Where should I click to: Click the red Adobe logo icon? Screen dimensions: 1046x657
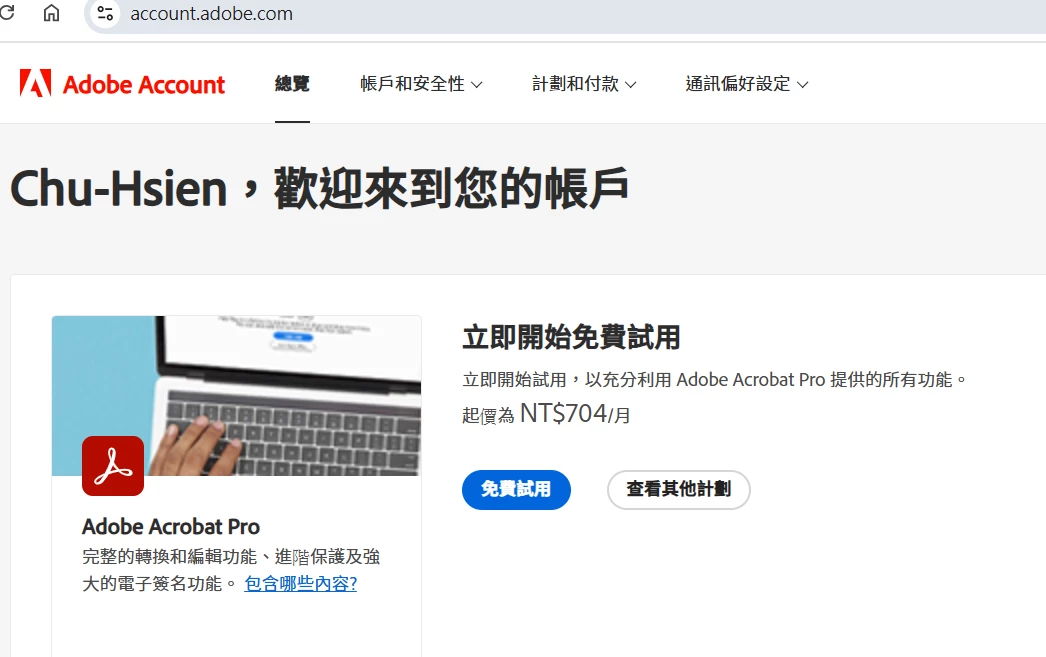point(35,83)
